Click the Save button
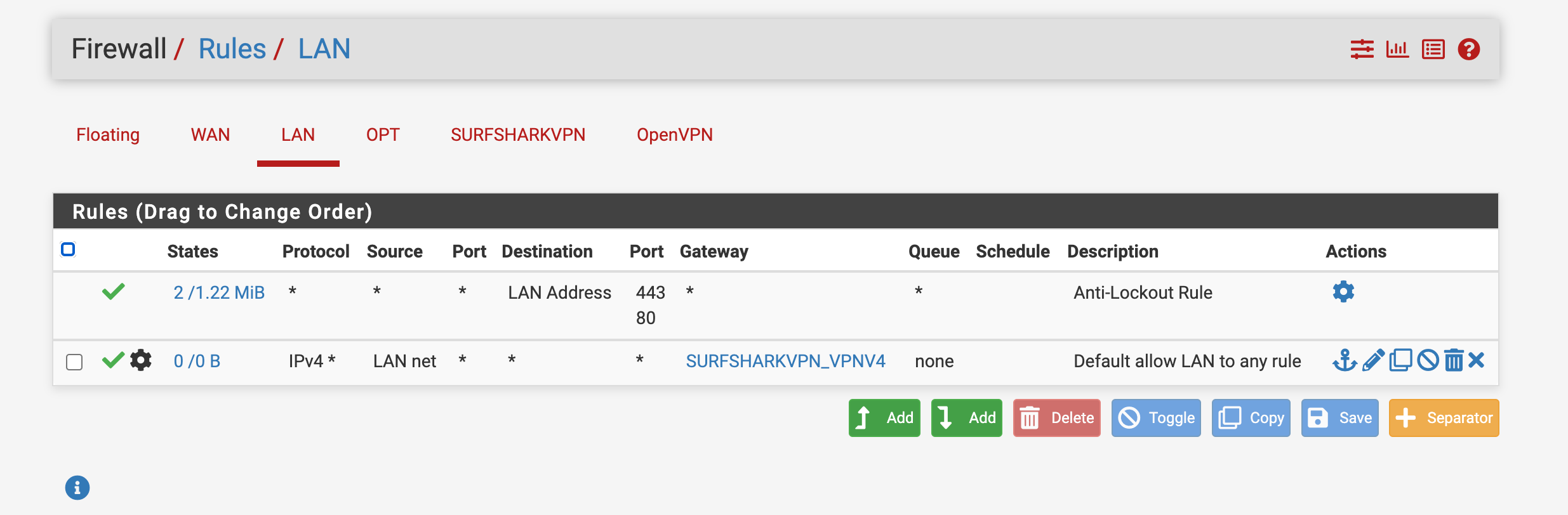1568x515 pixels. [1339, 418]
